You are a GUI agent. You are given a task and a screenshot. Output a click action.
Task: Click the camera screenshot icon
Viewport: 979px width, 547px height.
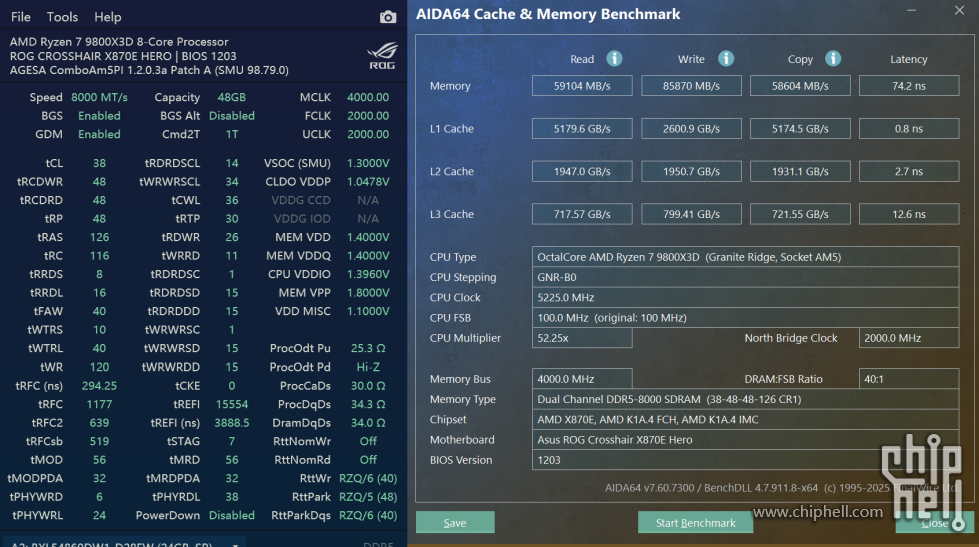tap(388, 17)
